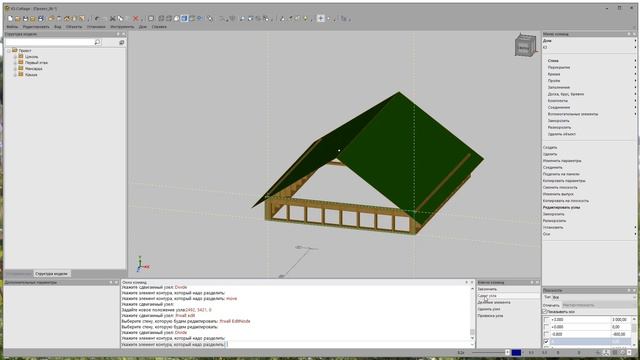Open the Дом submenu arrow in right panel
The image size is (640, 360).
[635, 41]
